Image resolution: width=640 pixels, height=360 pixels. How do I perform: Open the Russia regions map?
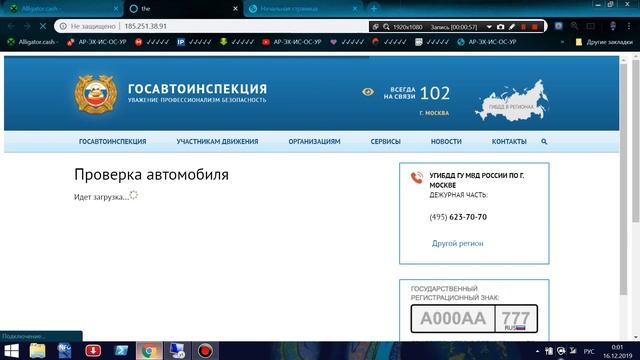(x=512, y=100)
